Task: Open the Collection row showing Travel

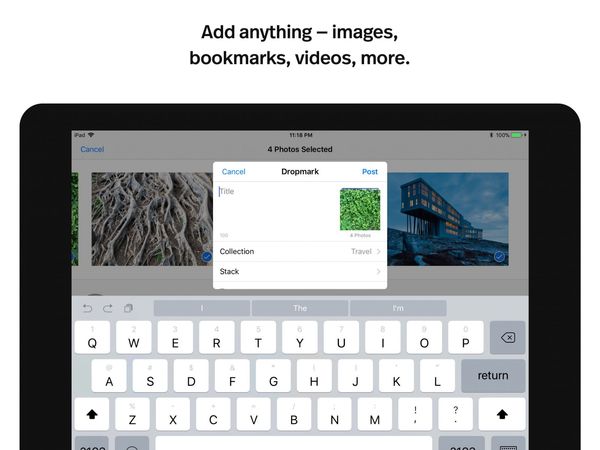Action: tap(300, 251)
